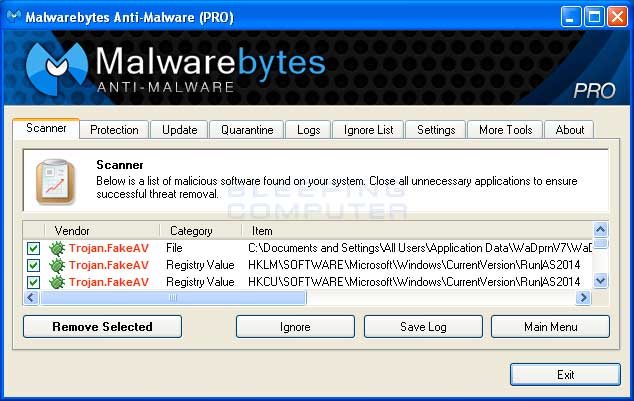Viewport: 634px width, 401px height.
Task: Open the About tab
Action: (x=569, y=130)
